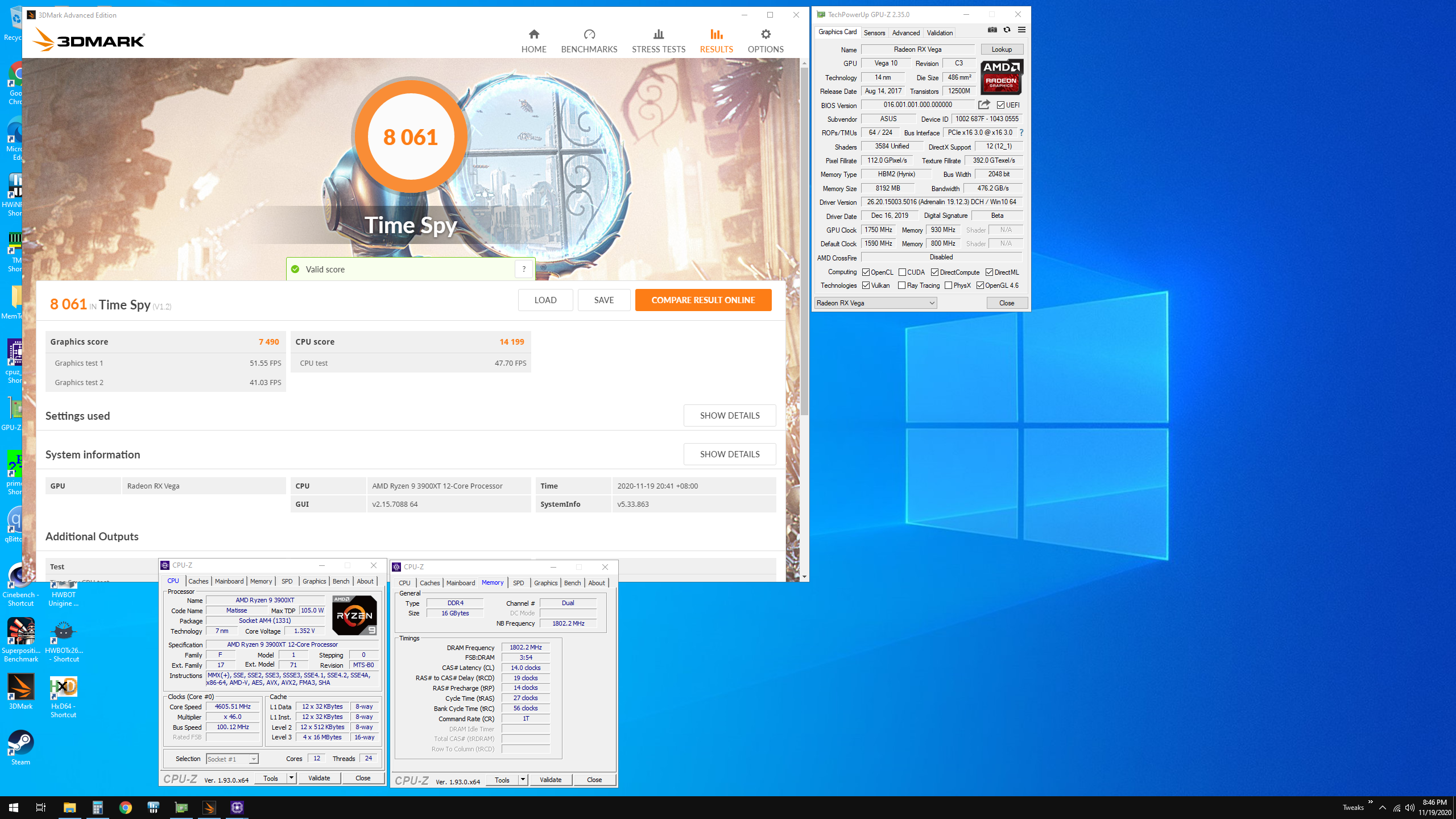The width and height of the screenshot is (1456, 819).
Task: Expand the Tweaks toolbar chevron on taskbar
Action: click(1370, 802)
